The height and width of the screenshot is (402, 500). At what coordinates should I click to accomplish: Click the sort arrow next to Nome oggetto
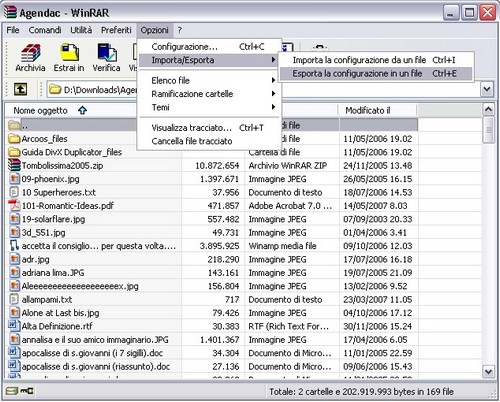pyautogui.click(x=82, y=110)
